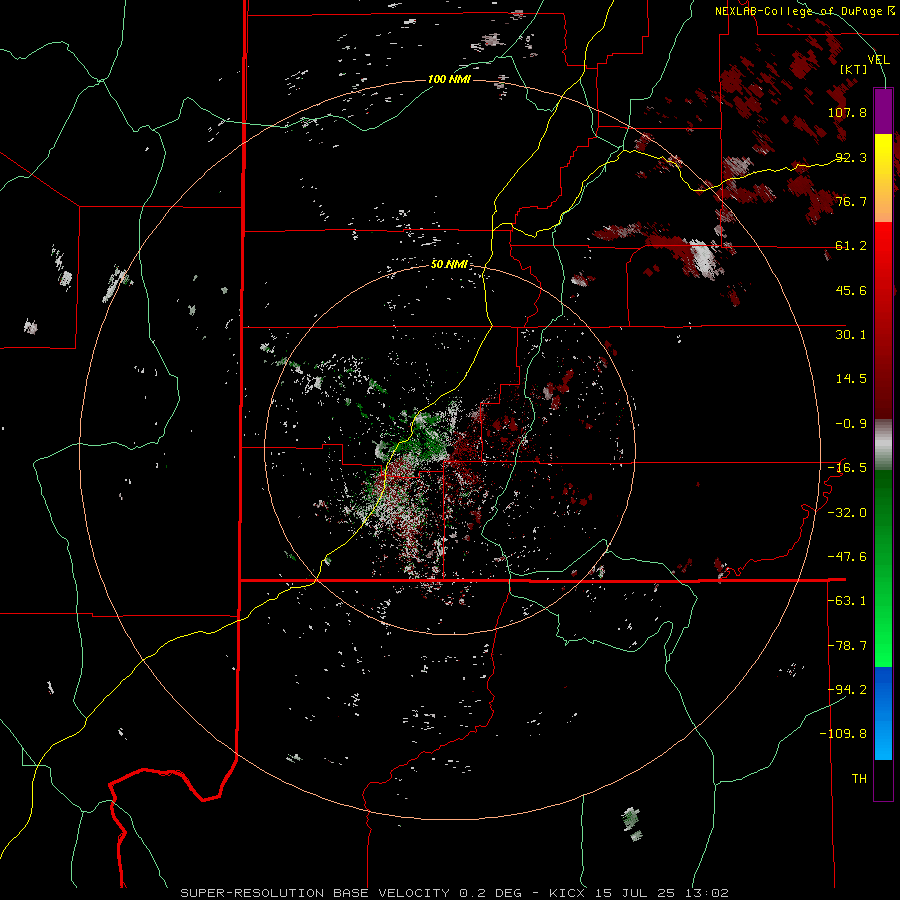Select the -78.7 velocity scale value

pyautogui.click(x=847, y=646)
